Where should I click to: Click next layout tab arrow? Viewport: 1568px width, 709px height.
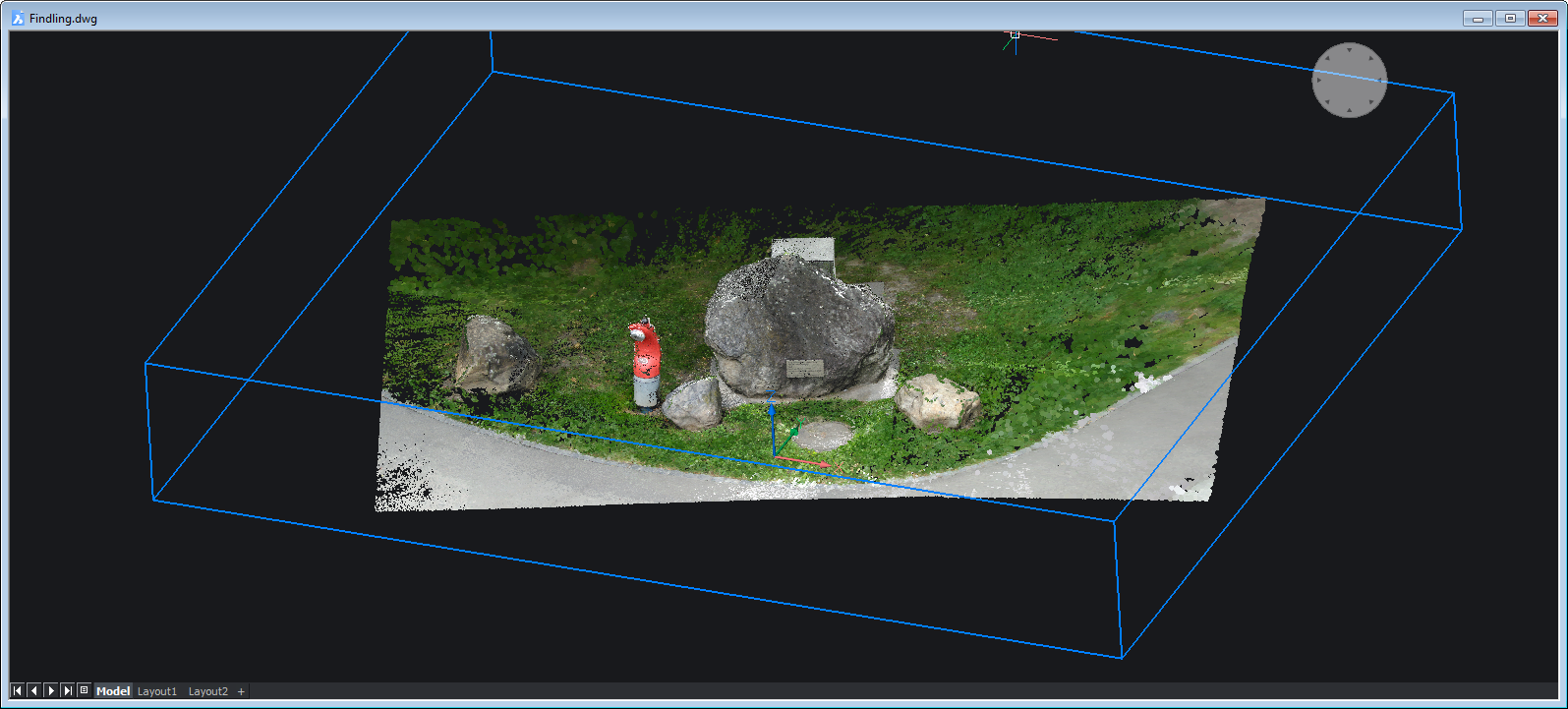[50, 691]
